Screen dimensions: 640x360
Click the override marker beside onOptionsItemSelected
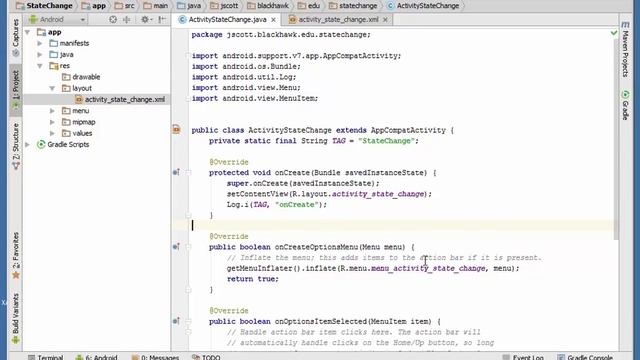tap(176, 321)
